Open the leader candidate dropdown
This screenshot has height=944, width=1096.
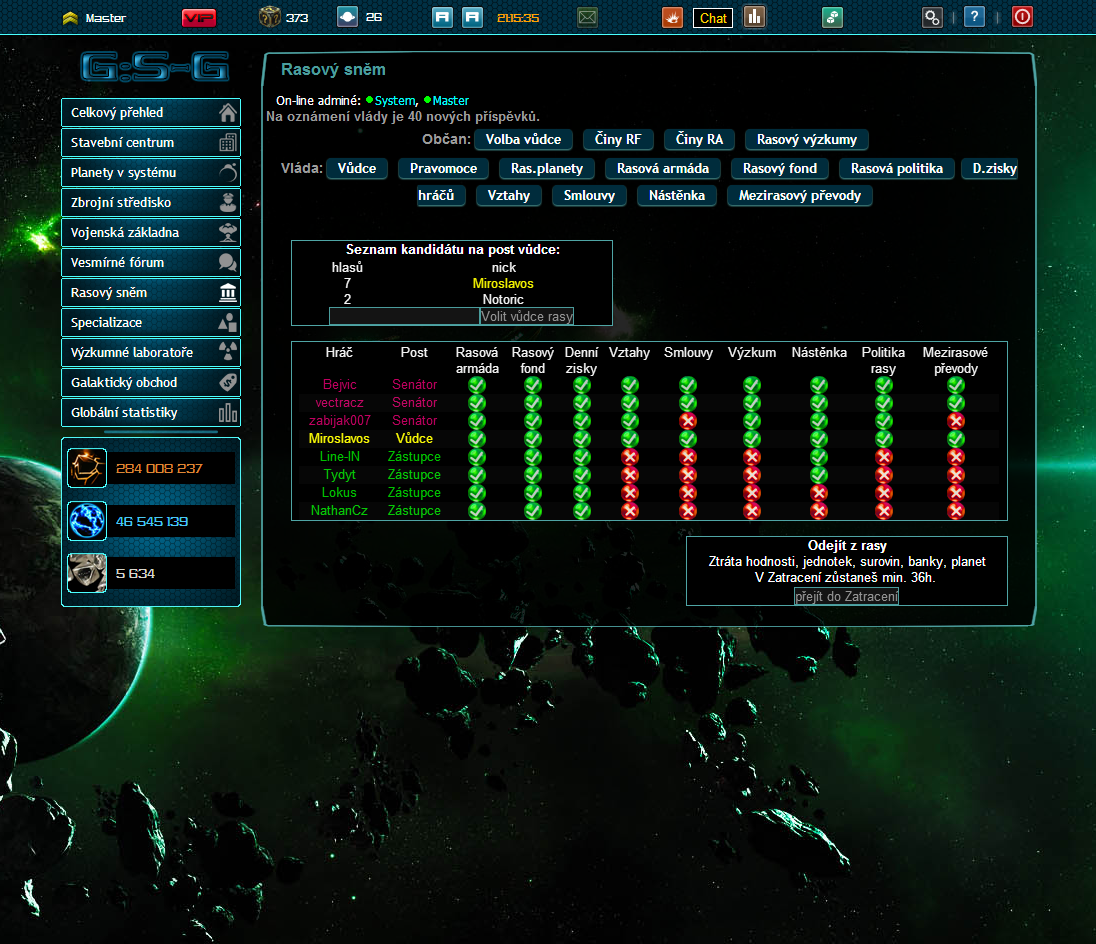404,317
